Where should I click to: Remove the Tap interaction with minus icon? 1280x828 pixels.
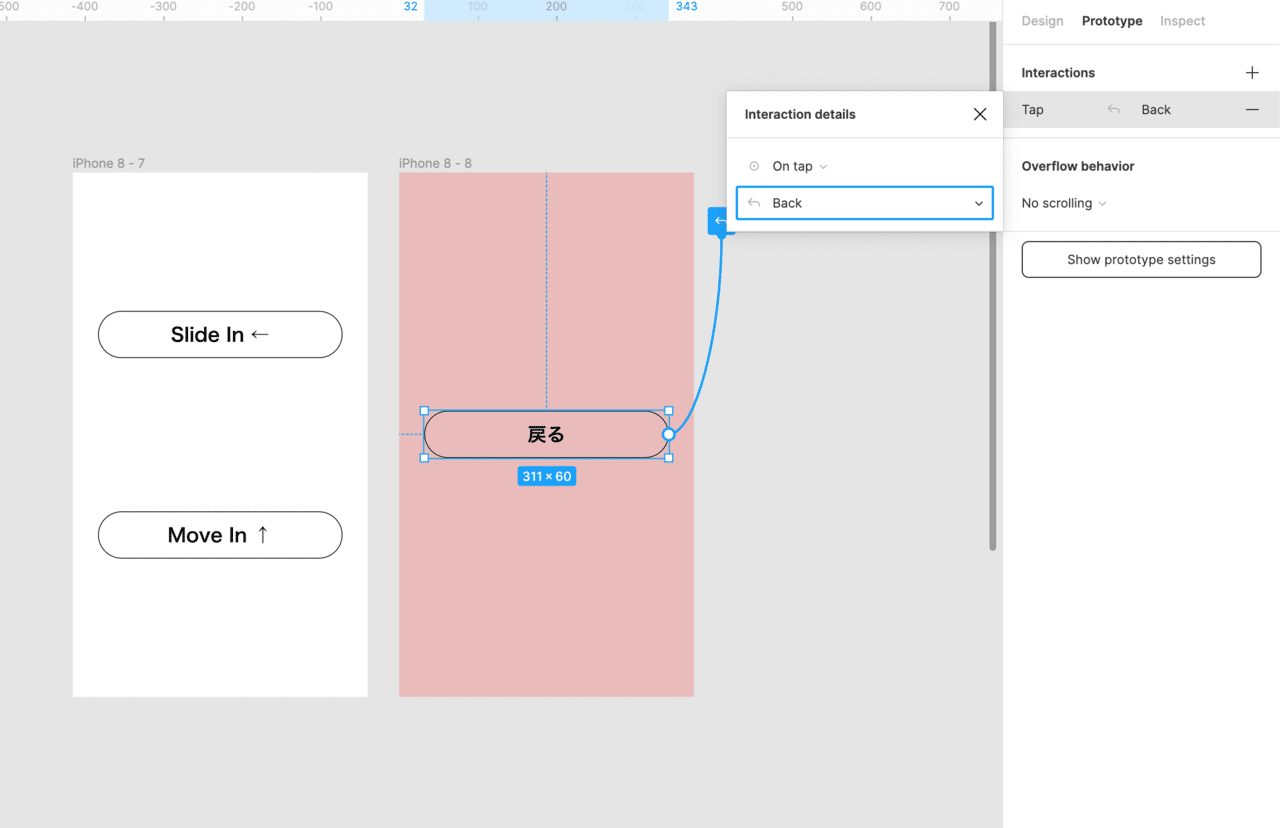tap(1252, 110)
